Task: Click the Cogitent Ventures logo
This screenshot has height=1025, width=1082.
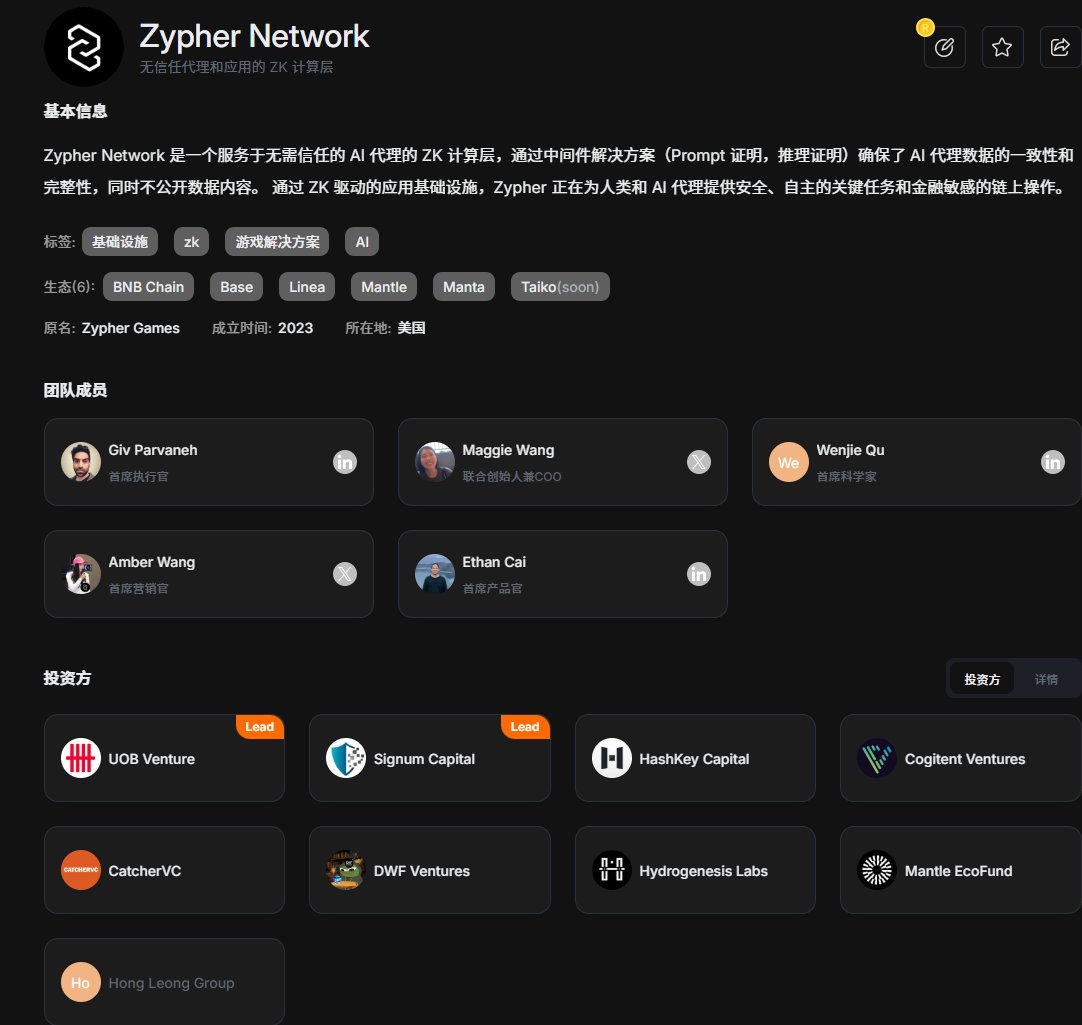Action: [876, 758]
